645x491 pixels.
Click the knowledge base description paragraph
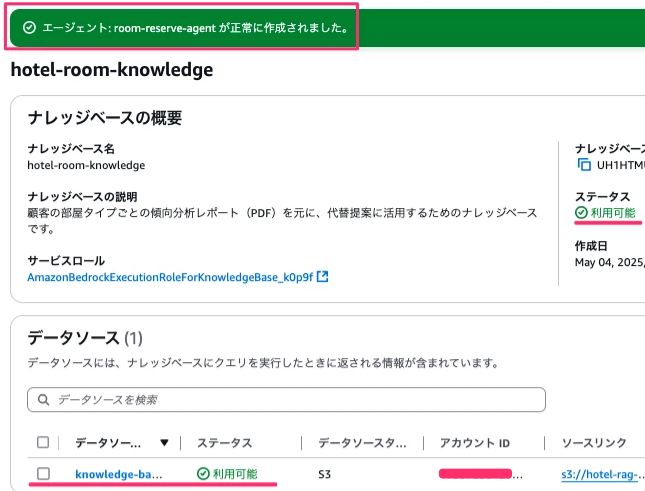(282, 220)
